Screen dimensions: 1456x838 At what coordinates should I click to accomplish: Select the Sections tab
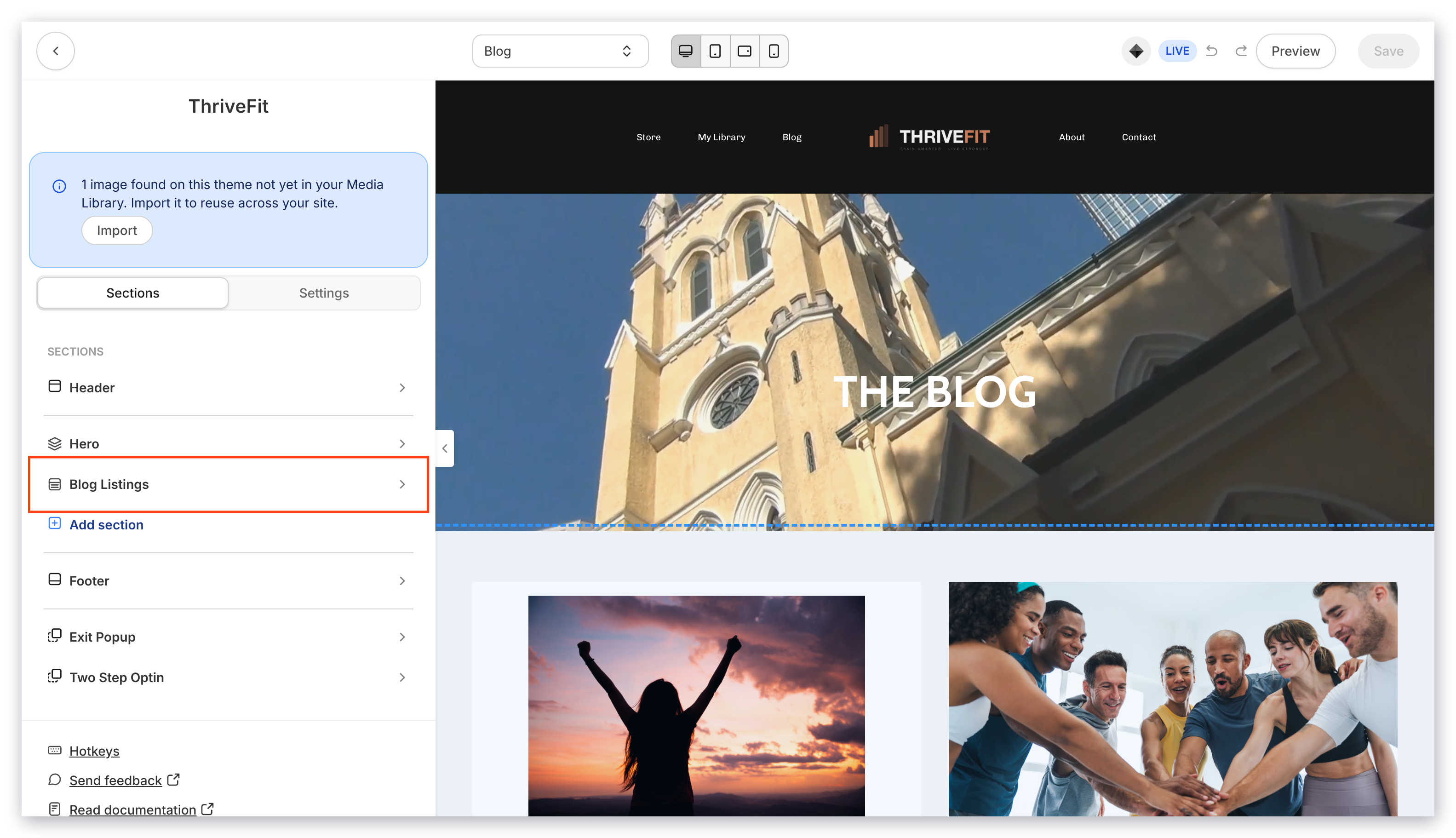[x=132, y=293]
